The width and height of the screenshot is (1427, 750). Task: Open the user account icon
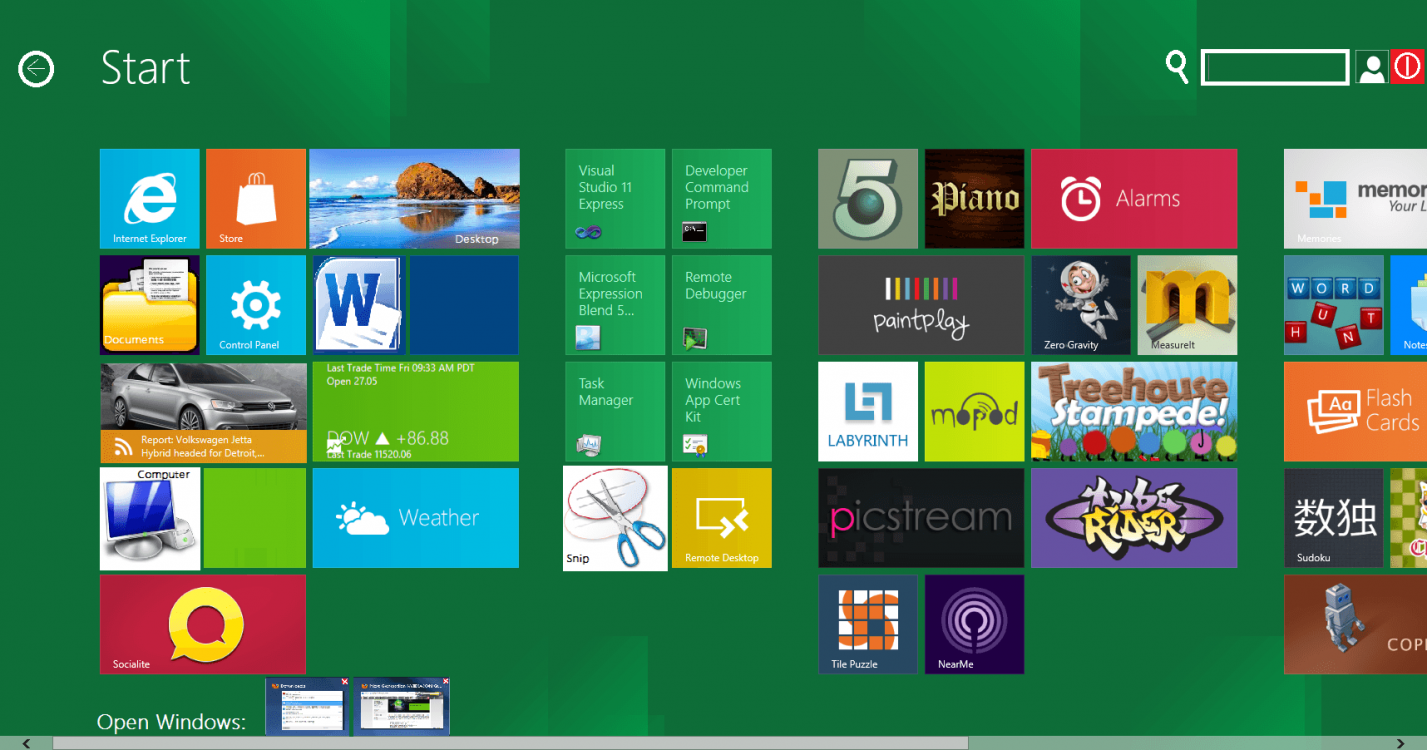click(x=1372, y=68)
